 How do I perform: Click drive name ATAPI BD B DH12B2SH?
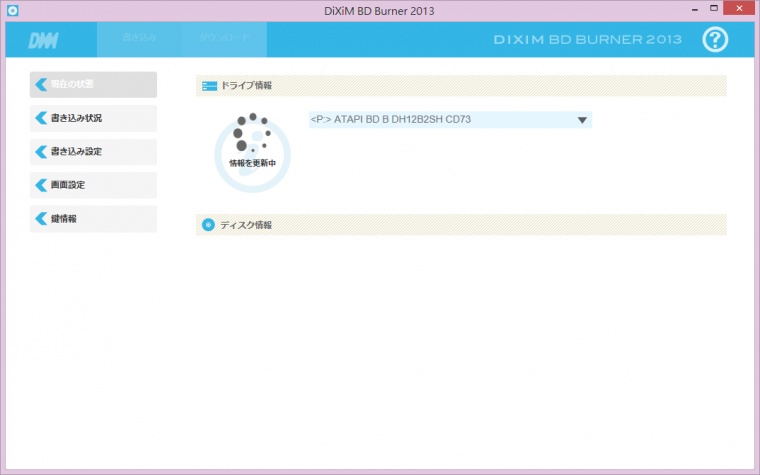pos(391,119)
